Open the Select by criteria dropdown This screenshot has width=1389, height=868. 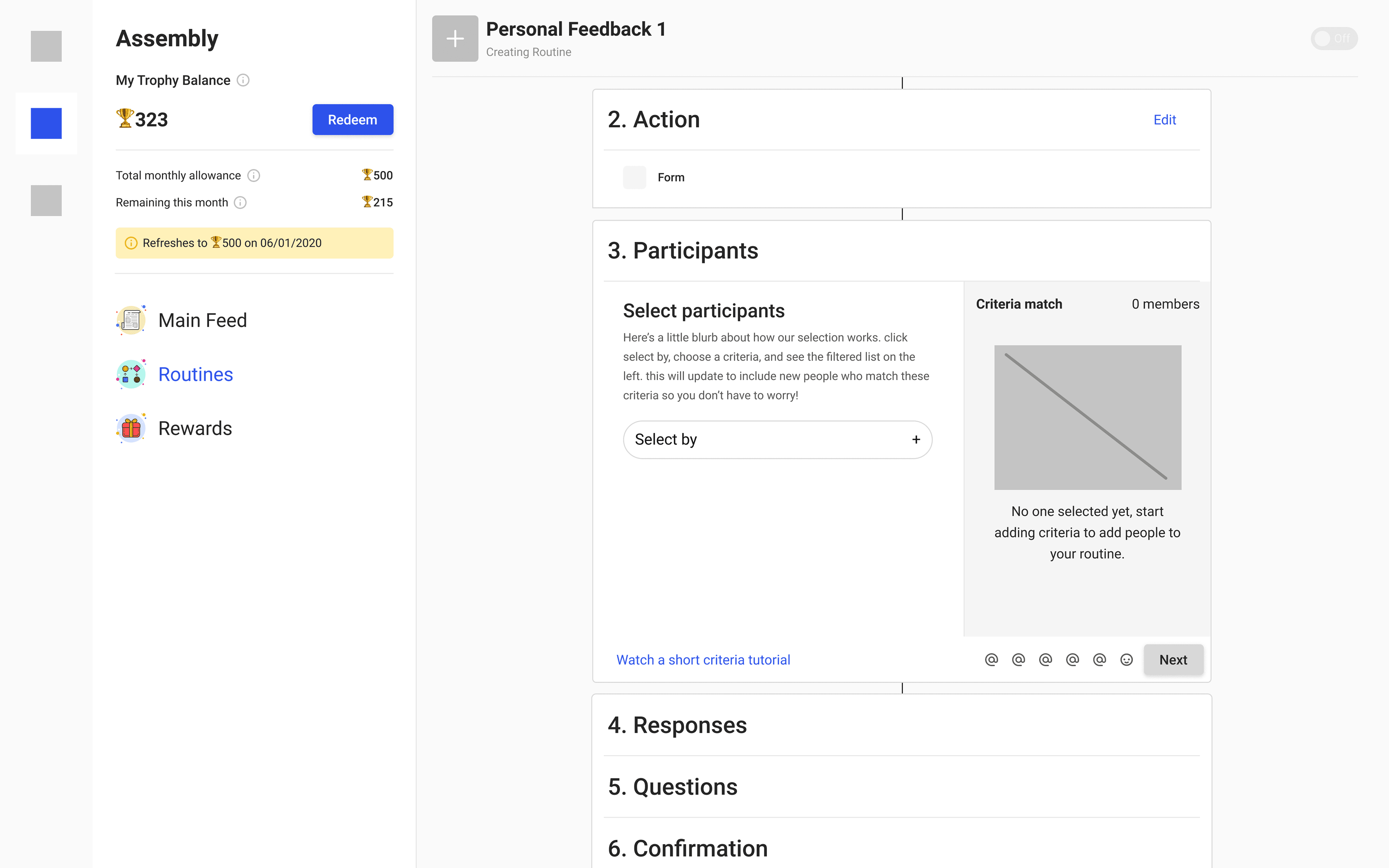(x=777, y=440)
